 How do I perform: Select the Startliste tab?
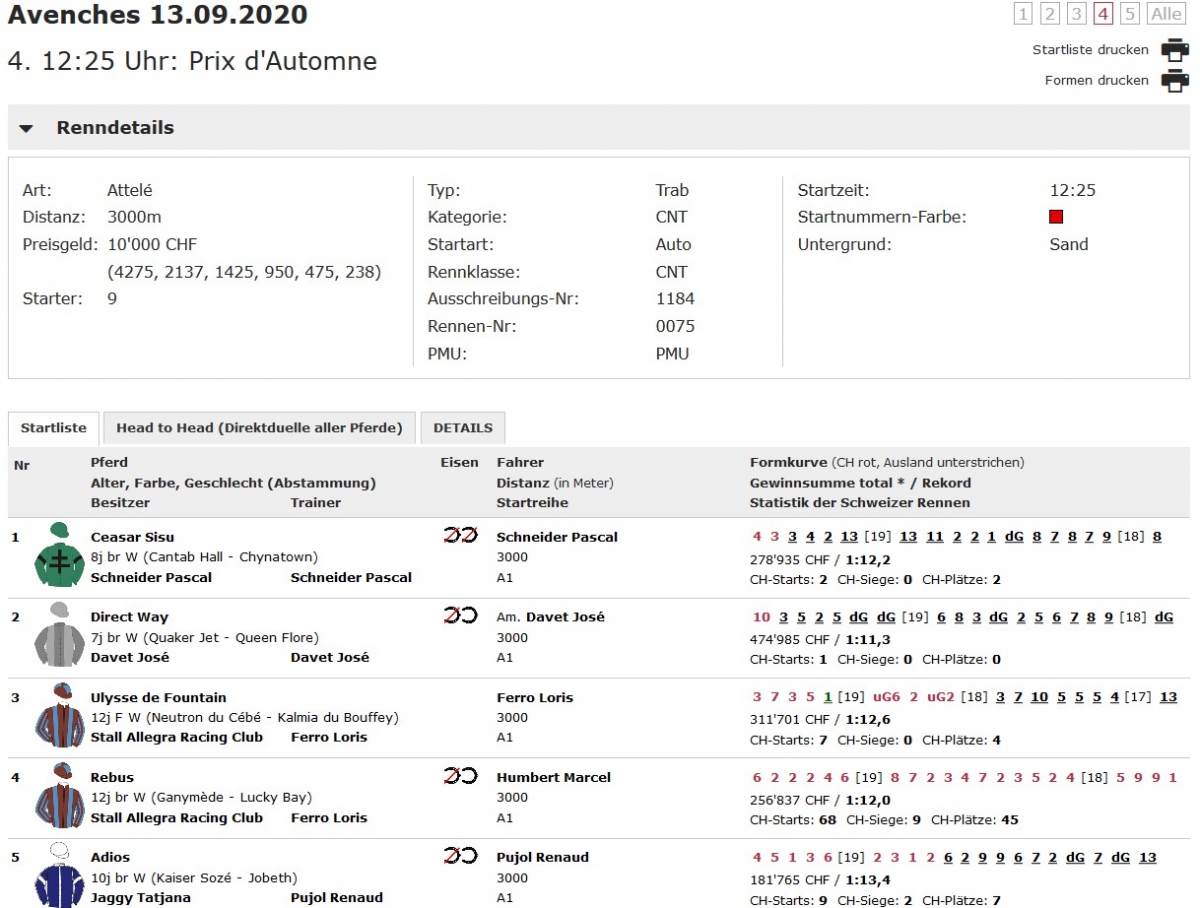coord(54,428)
